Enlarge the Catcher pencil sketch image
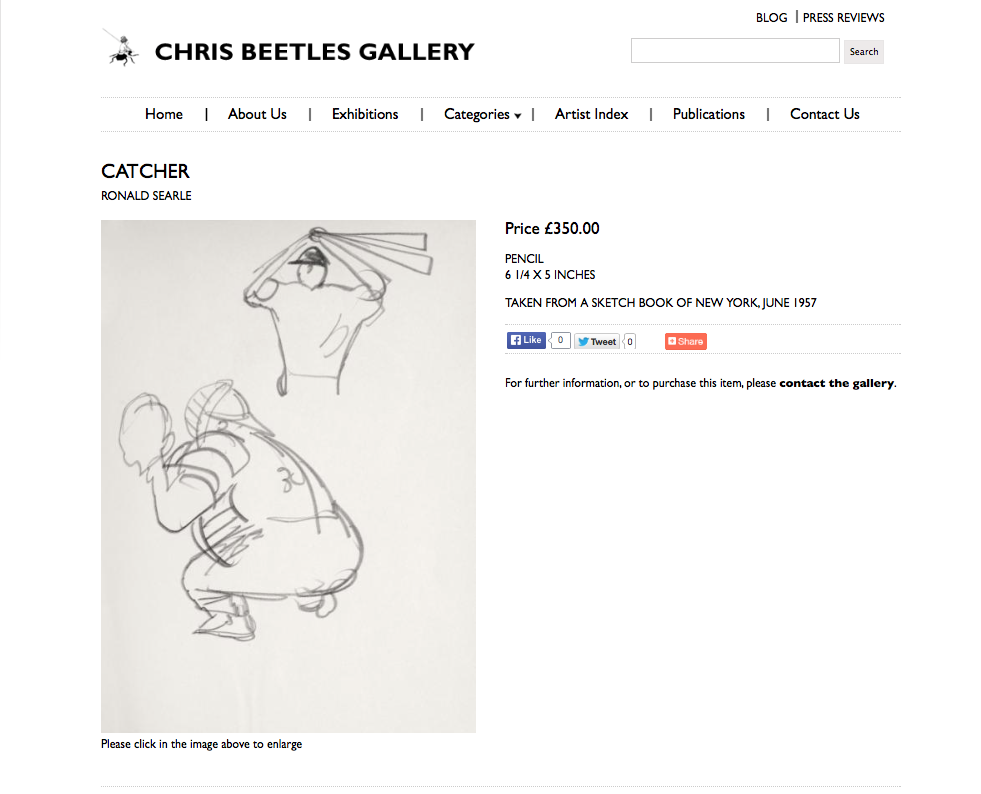The width and height of the screenshot is (981, 794). click(288, 476)
